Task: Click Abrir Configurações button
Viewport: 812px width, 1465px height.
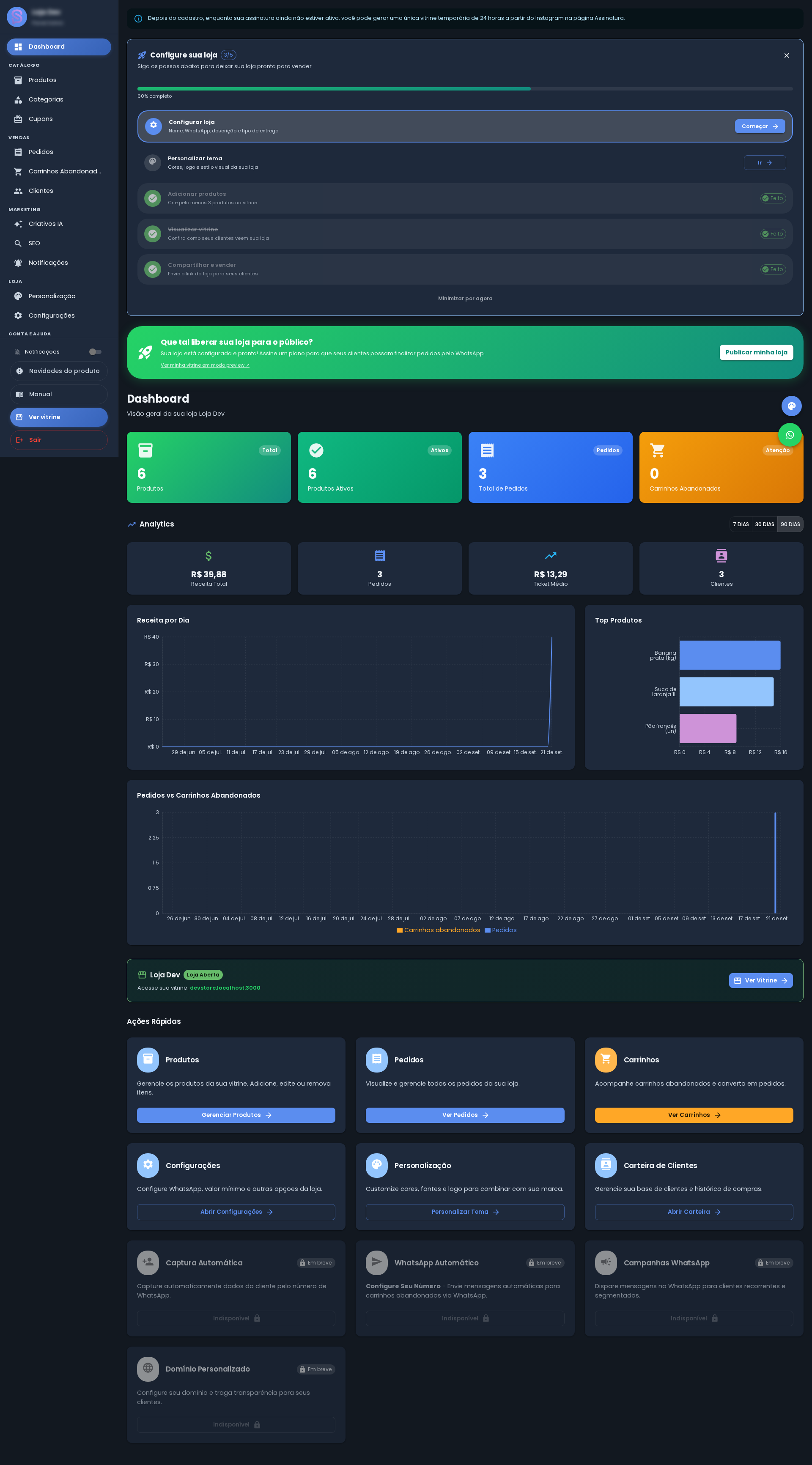Action: tap(236, 1212)
